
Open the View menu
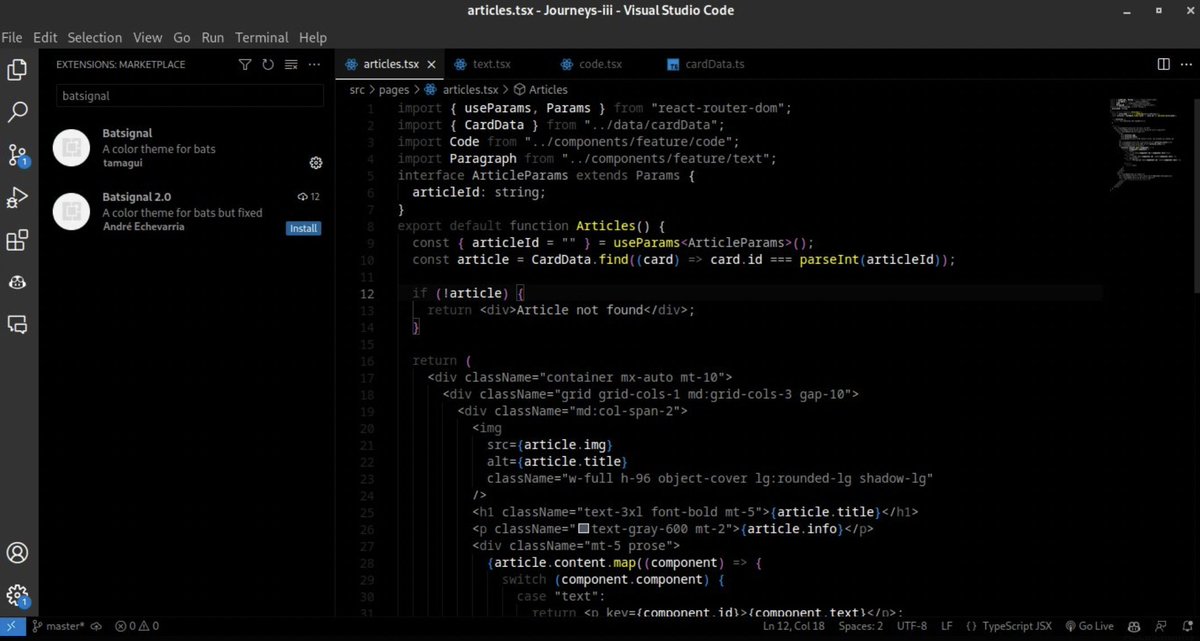147,37
